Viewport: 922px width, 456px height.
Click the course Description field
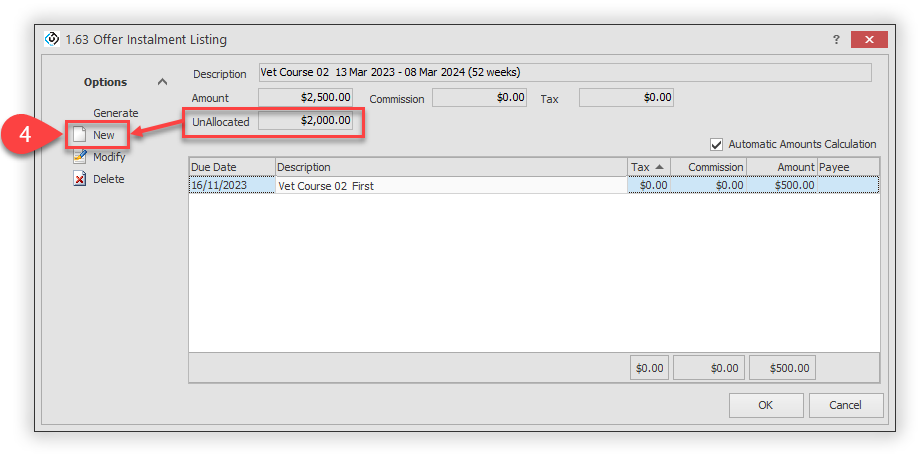pyautogui.click(x=565, y=72)
